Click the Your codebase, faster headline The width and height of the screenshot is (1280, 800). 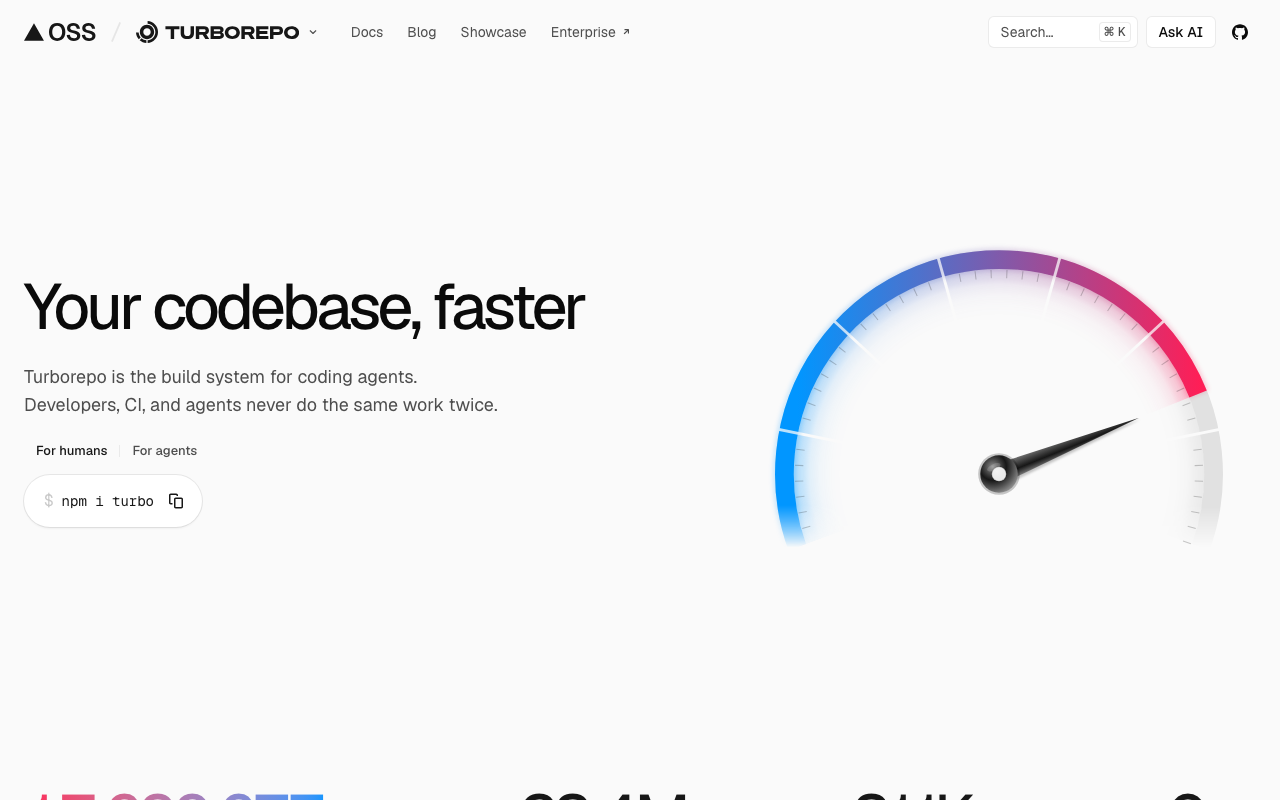pyautogui.click(x=304, y=307)
